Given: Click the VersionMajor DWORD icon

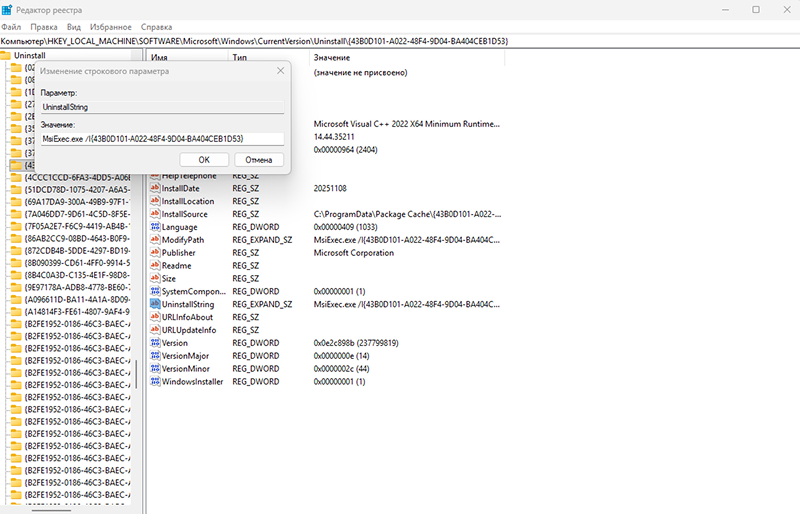Looking at the screenshot, I should pos(154,355).
